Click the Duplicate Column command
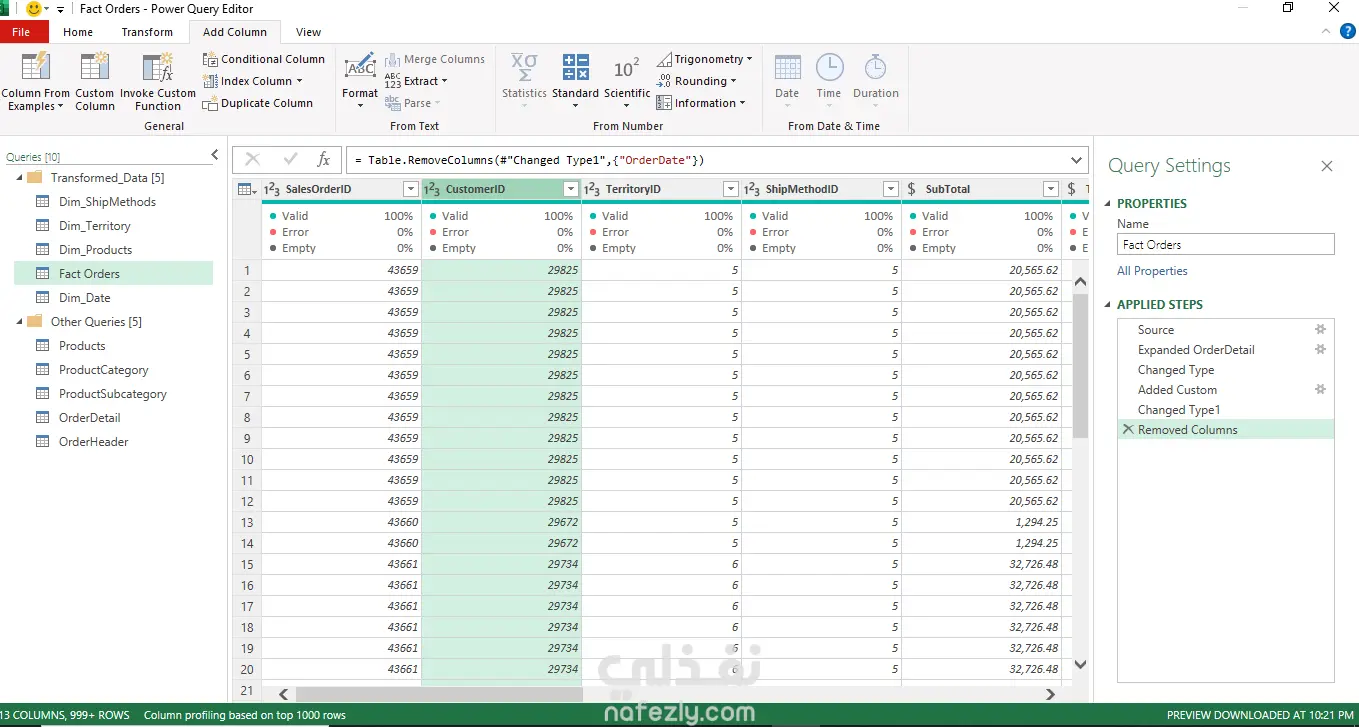Screen dimensions: 1359x727 pyautogui.click(x=258, y=103)
